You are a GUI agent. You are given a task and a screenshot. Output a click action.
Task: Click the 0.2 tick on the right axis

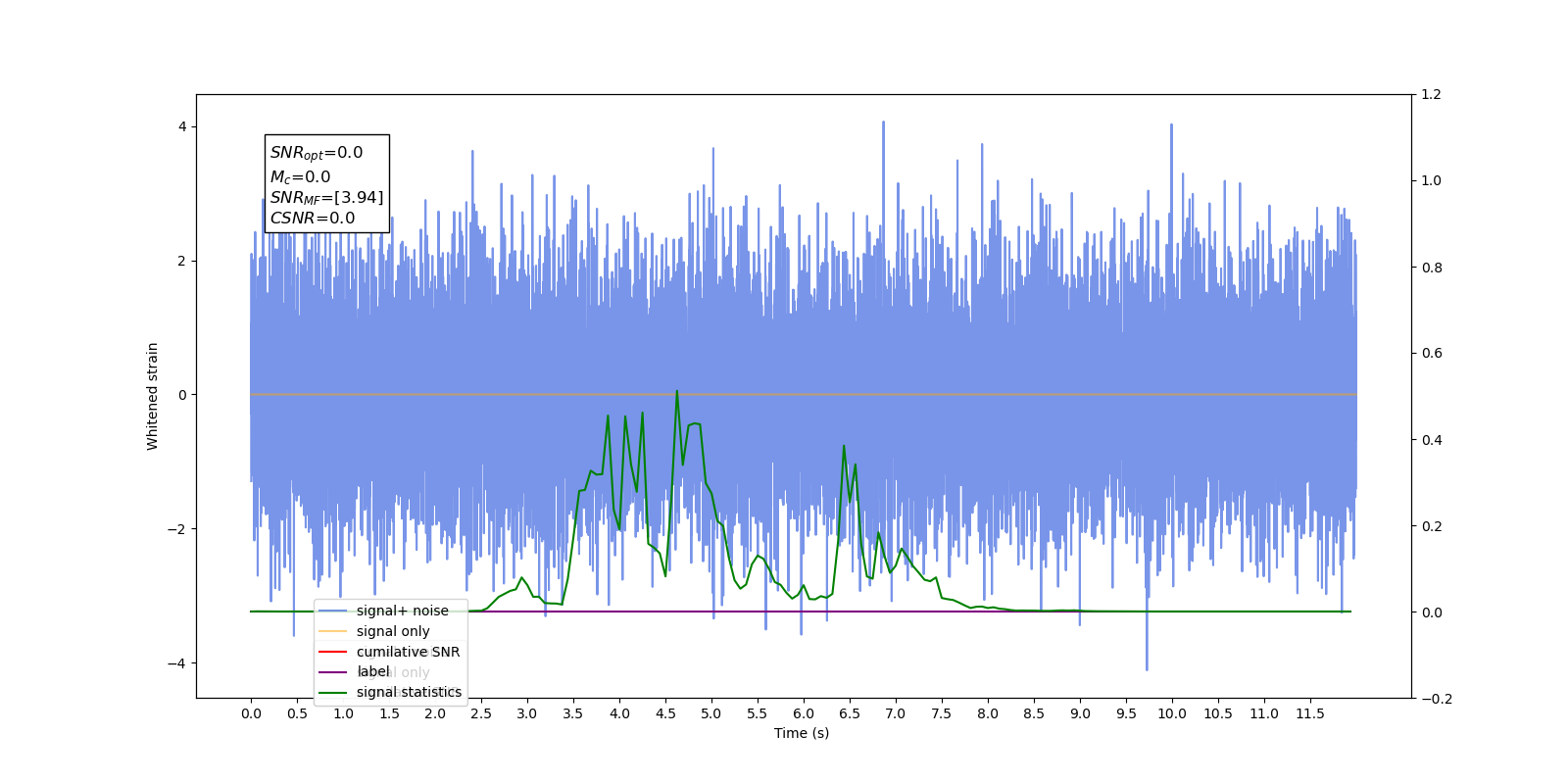click(1432, 526)
